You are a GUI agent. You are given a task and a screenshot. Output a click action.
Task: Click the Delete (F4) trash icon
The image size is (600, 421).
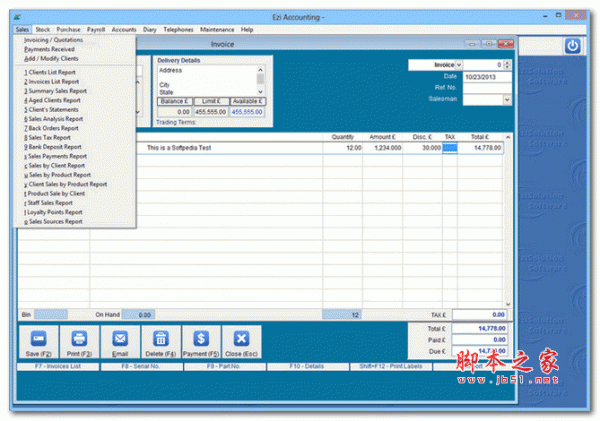tap(161, 339)
